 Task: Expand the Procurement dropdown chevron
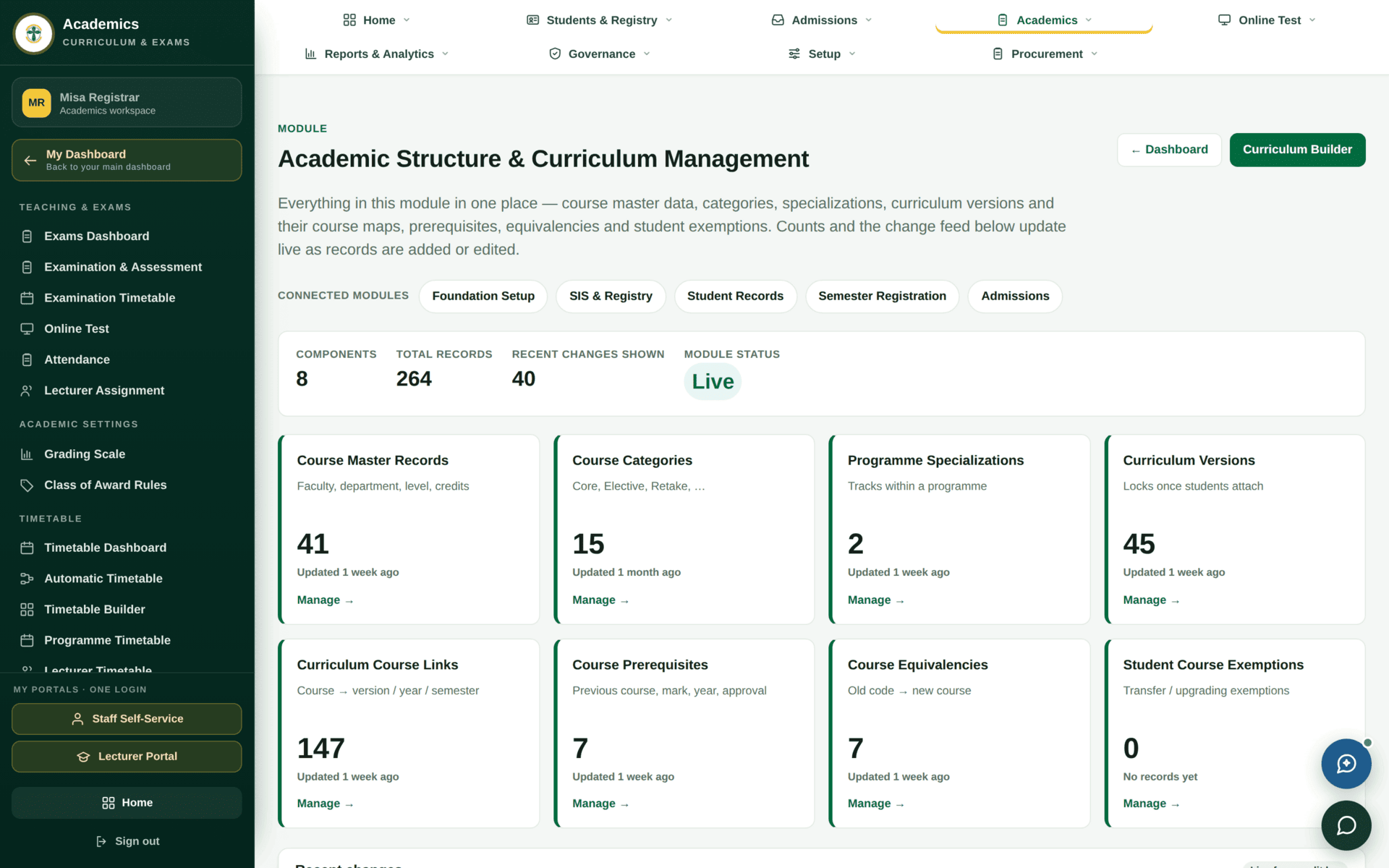1095,54
